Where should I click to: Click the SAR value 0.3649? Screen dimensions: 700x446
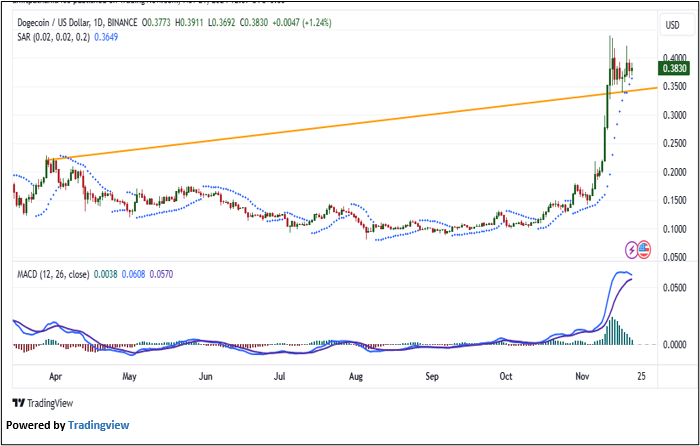(106, 37)
